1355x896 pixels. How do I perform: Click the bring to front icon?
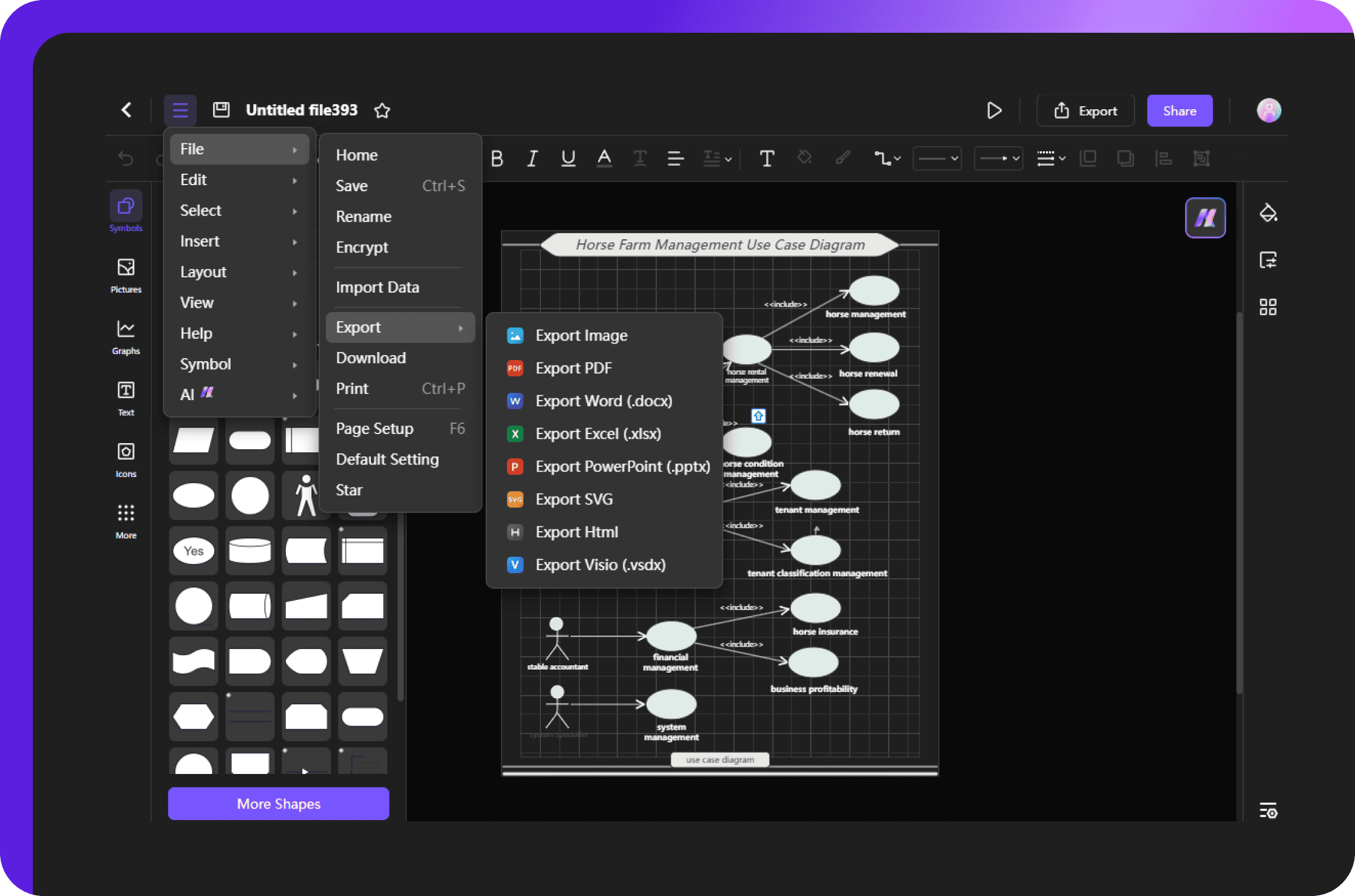click(x=1088, y=158)
